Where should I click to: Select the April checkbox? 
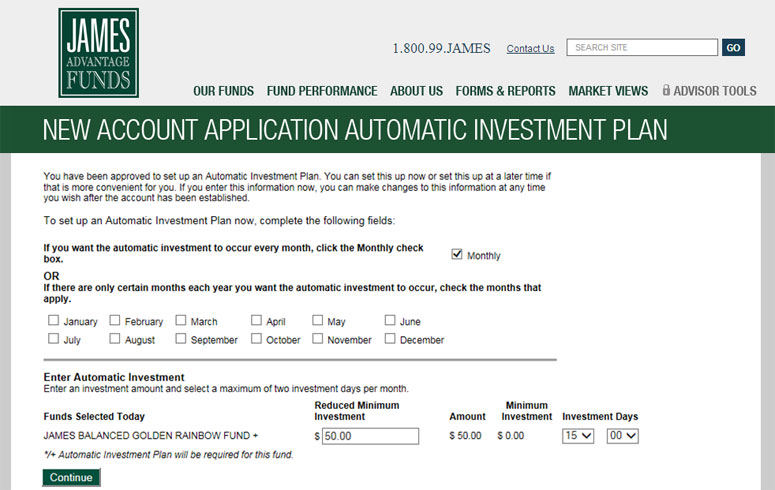click(256, 320)
